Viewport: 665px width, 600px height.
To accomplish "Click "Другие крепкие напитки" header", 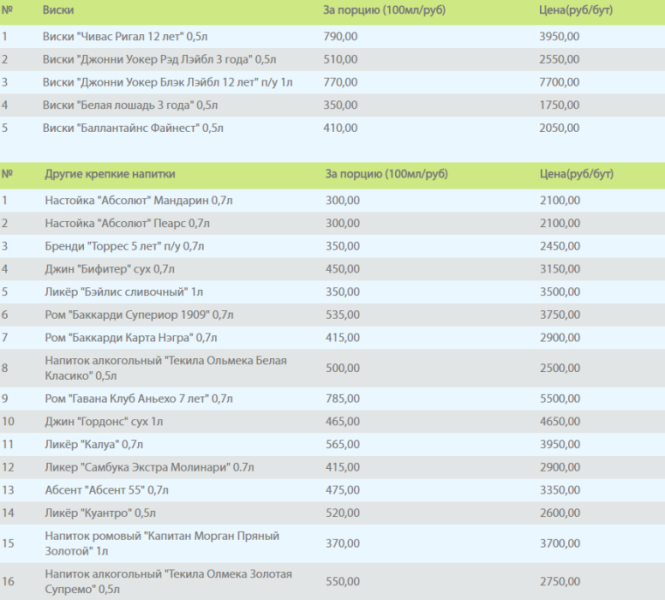I will 110,174.
